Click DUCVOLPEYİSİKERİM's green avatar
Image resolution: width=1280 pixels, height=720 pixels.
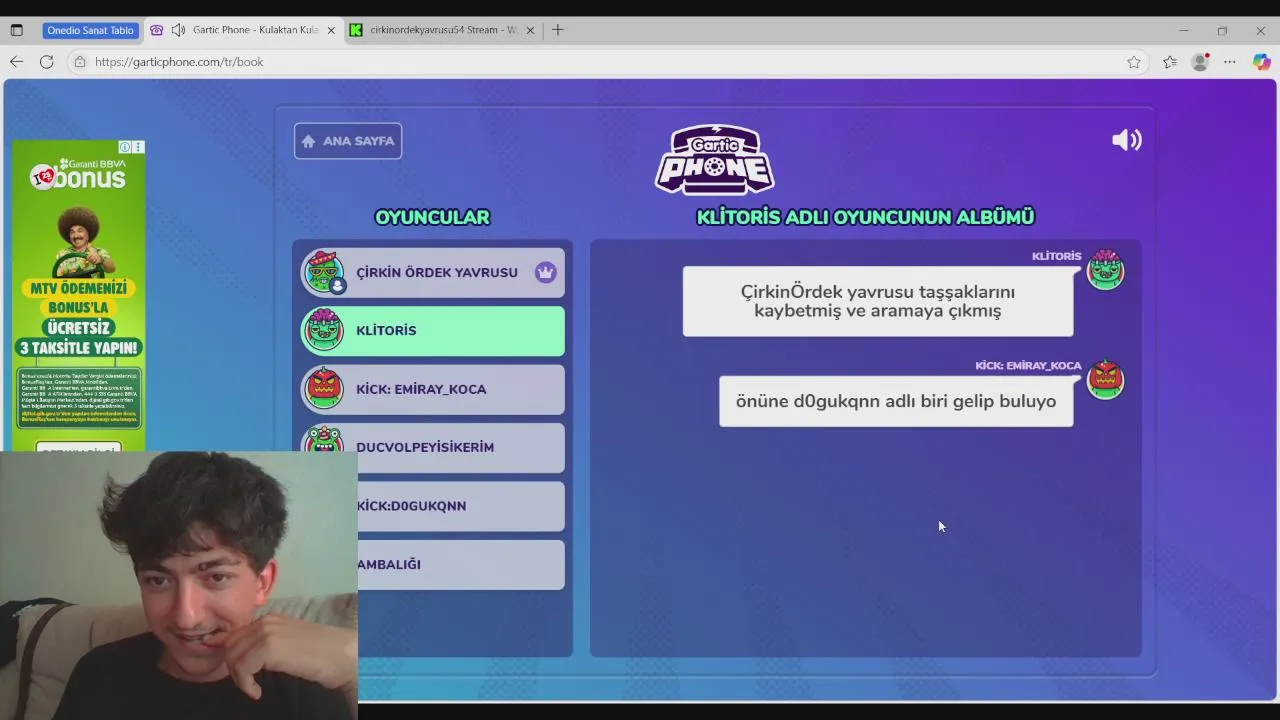324,440
